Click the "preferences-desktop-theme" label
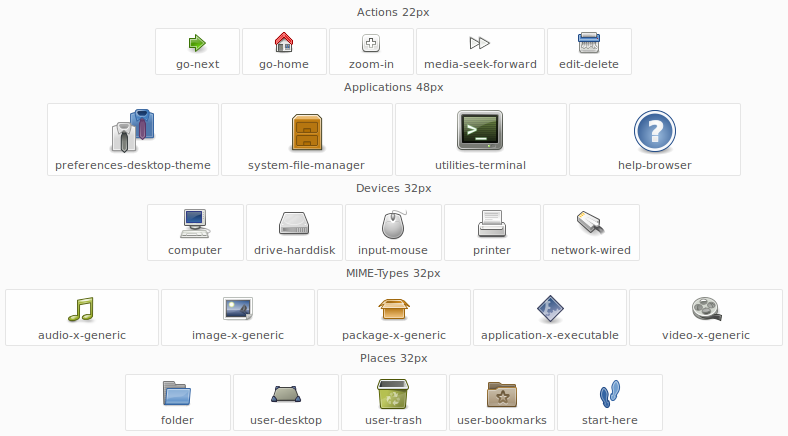Screen dimensions: 788x436 coord(133,165)
